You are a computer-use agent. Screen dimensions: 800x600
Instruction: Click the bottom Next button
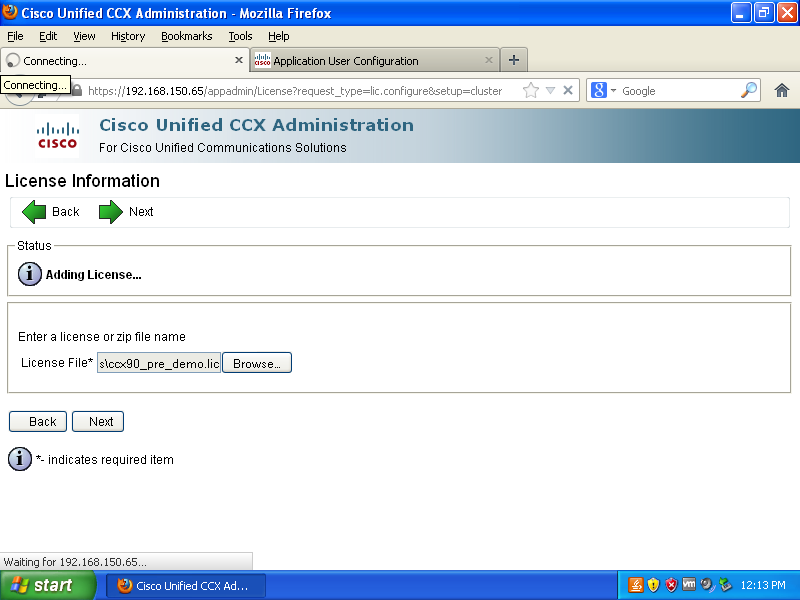(x=98, y=421)
